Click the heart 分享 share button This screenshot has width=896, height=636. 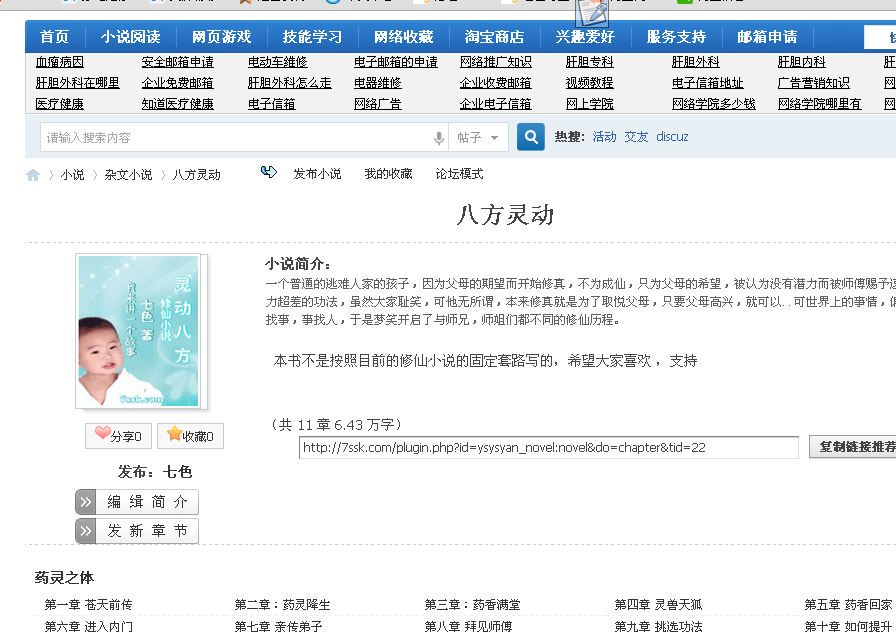117,435
